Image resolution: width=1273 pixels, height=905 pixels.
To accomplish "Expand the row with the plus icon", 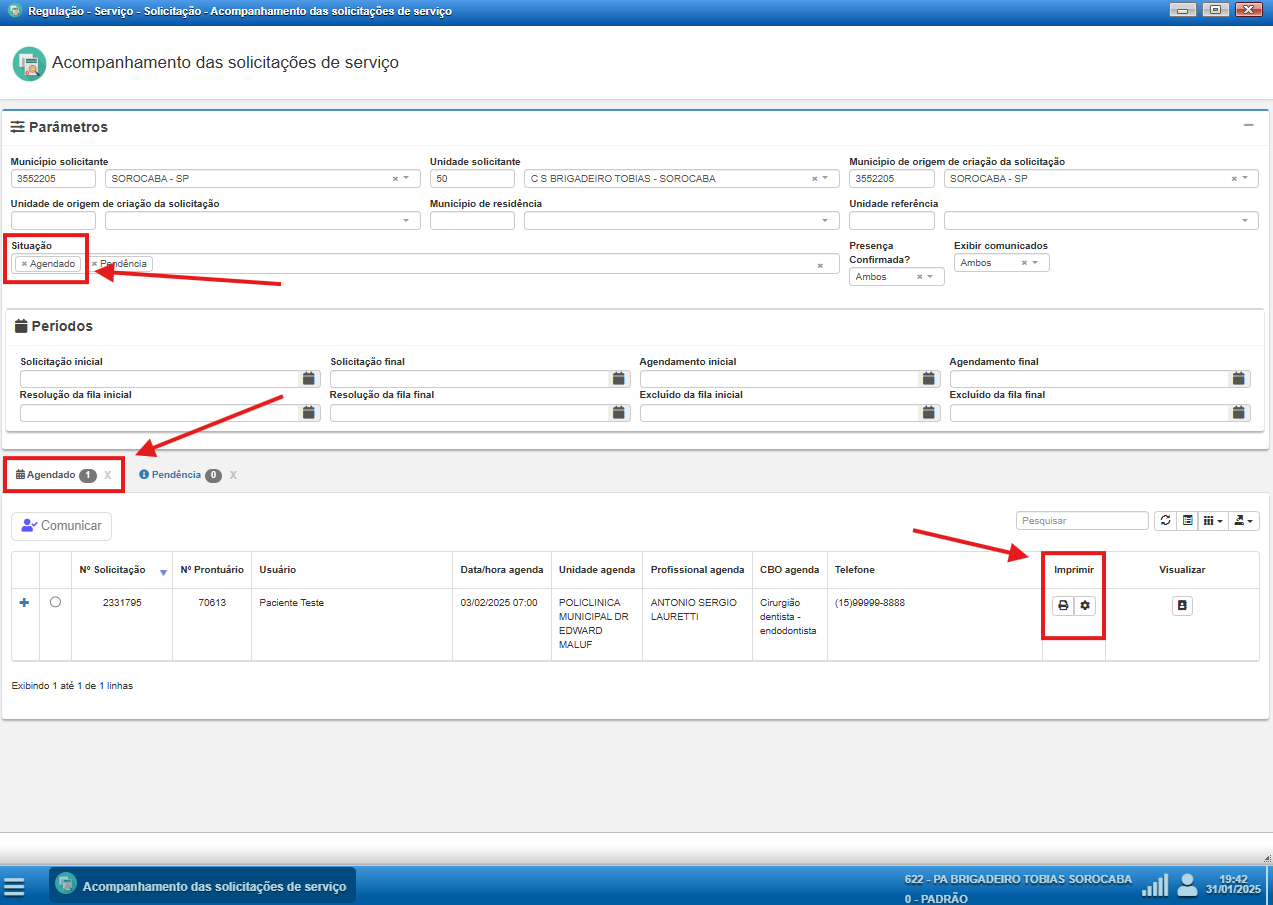I will (x=25, y=602).
